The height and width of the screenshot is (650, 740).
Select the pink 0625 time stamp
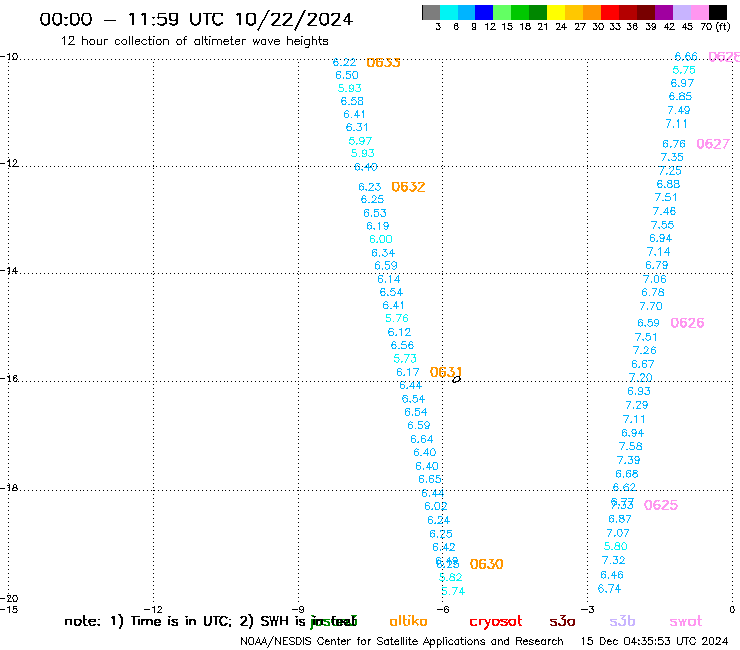pos(661,505)
